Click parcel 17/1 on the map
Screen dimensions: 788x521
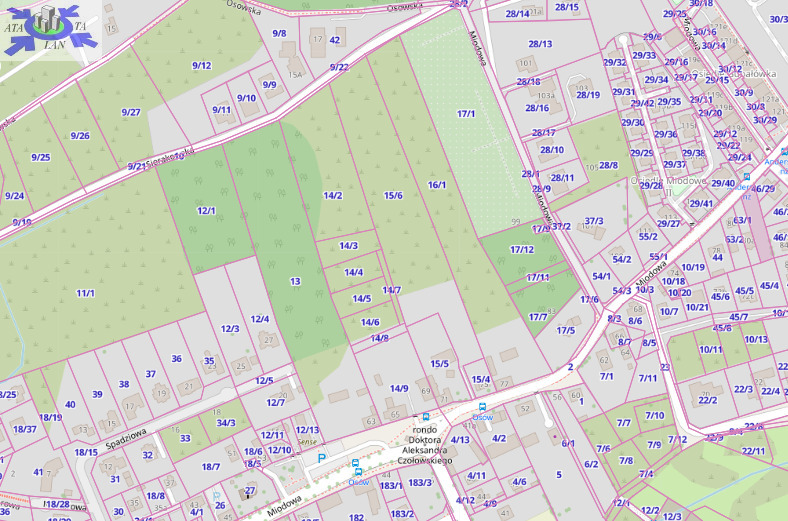pyautogui.click(x=466, y=114)
